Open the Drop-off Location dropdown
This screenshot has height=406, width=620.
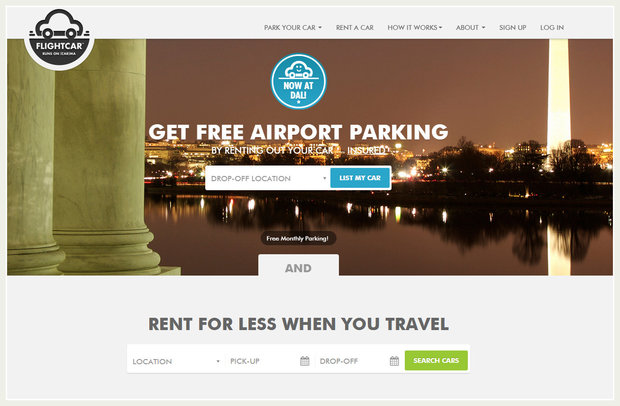coord(268,178)
